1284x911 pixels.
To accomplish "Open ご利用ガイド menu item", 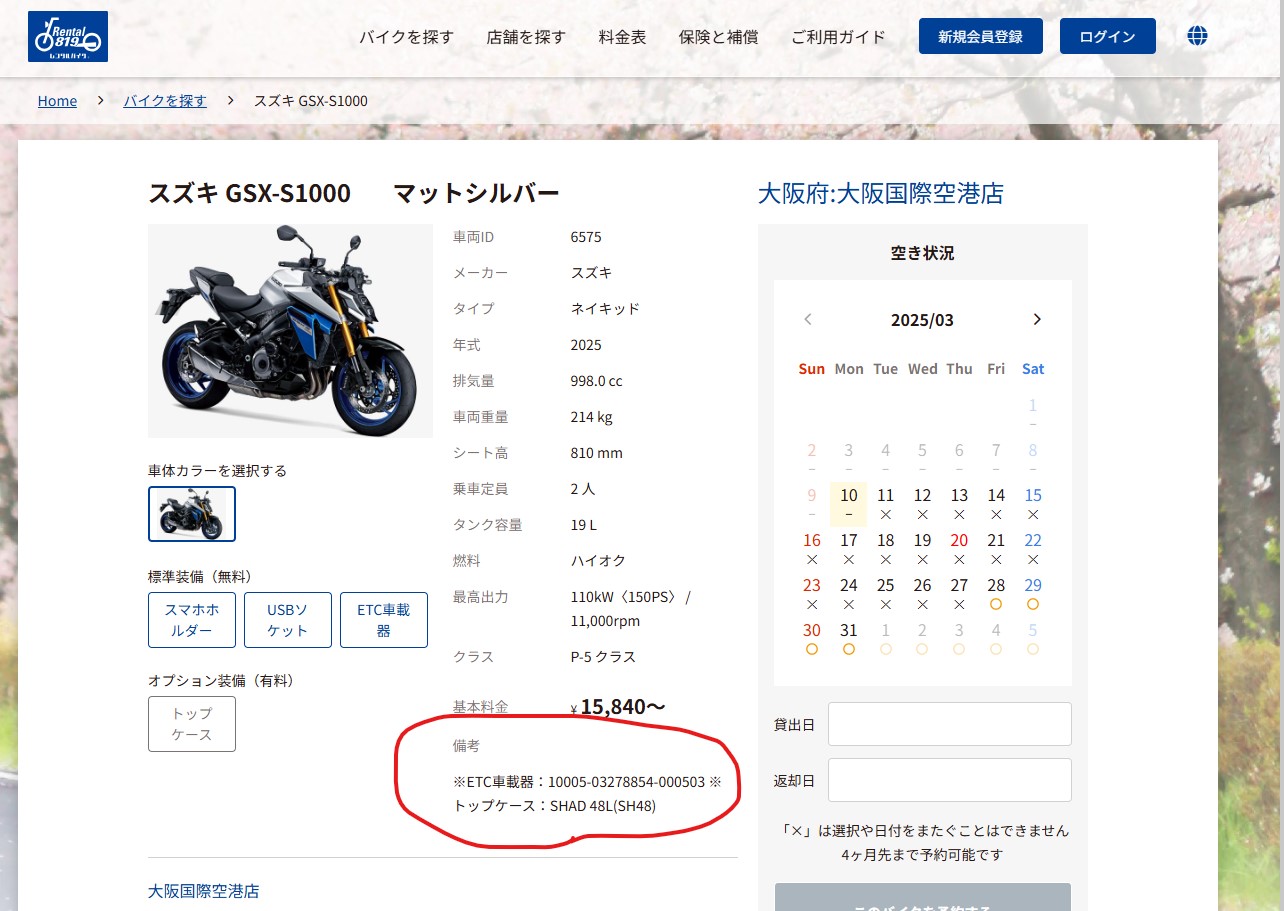I will pyautogui.click(x=838, y=37).
